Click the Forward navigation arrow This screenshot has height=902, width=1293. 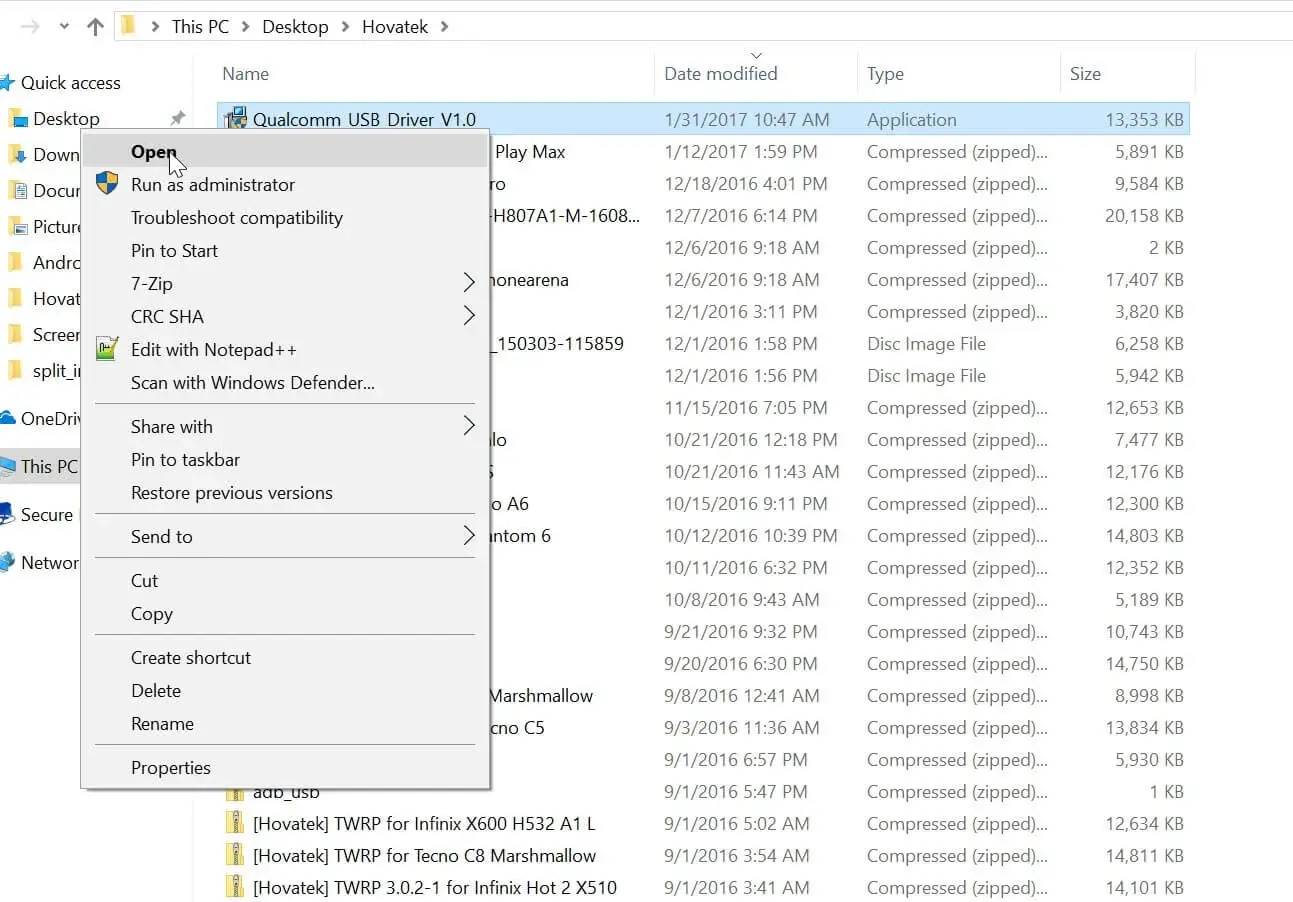click(x=30, y=27)
